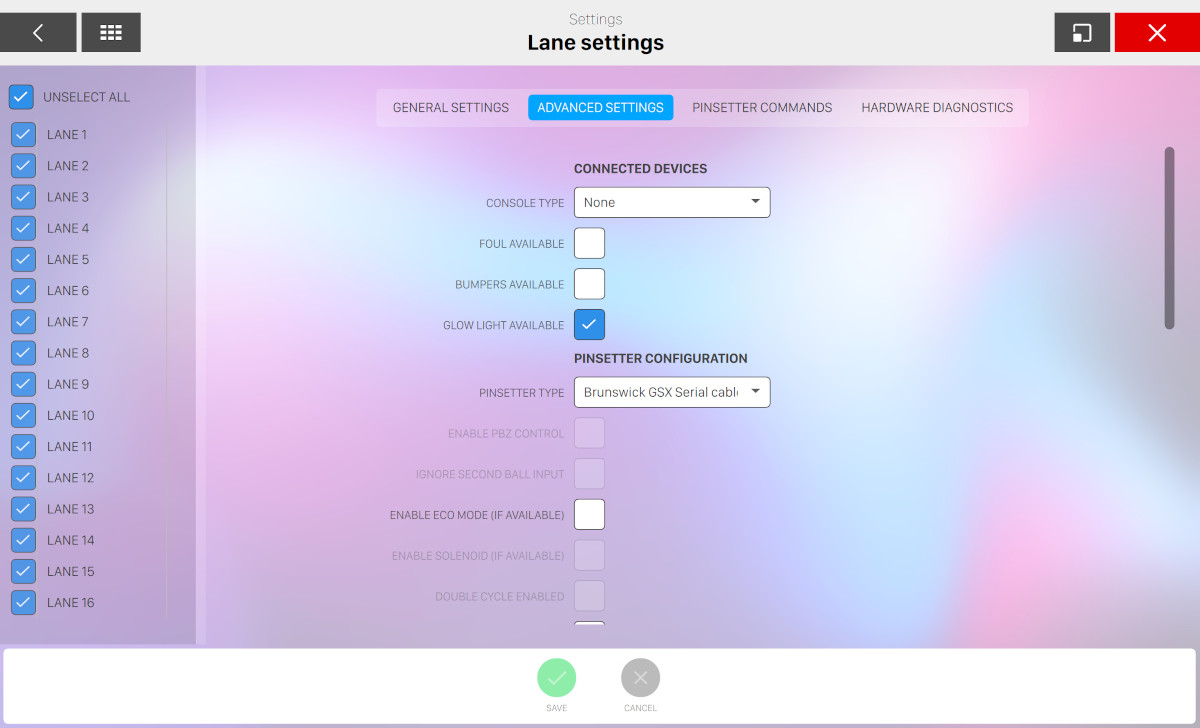The image size is (1200, 728).
Task: Open the grid menu icon
Action: point(111,33)
